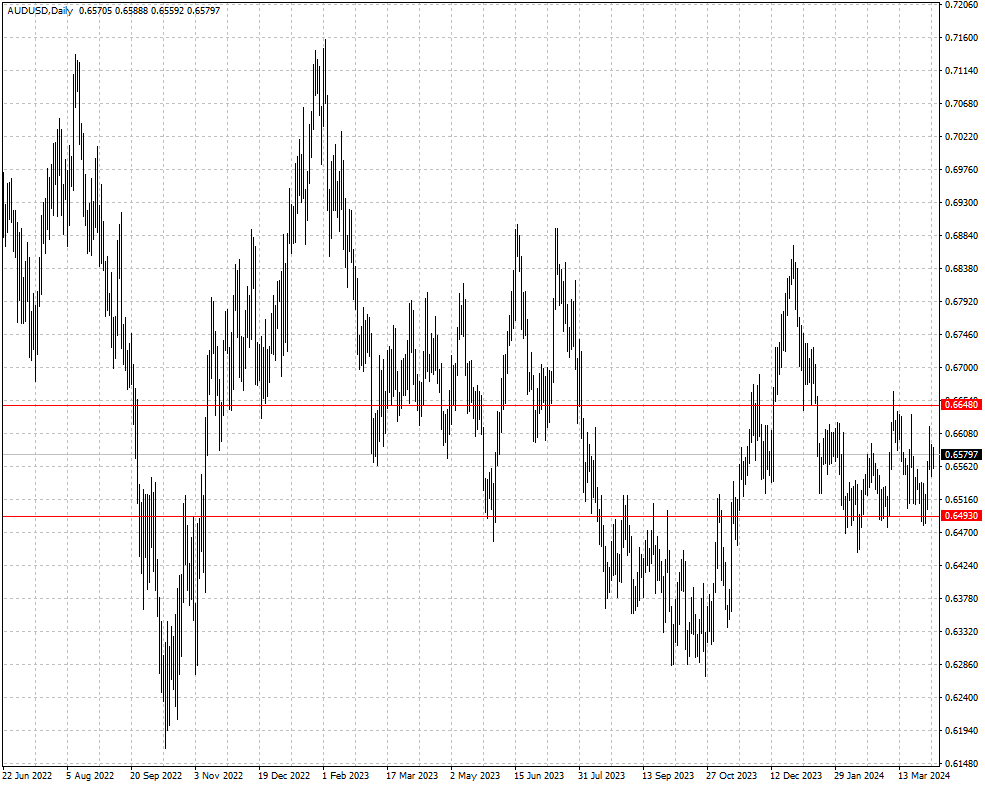
Task: Click the 0.69300 price axis label
Action: click(x=962, y=202)
